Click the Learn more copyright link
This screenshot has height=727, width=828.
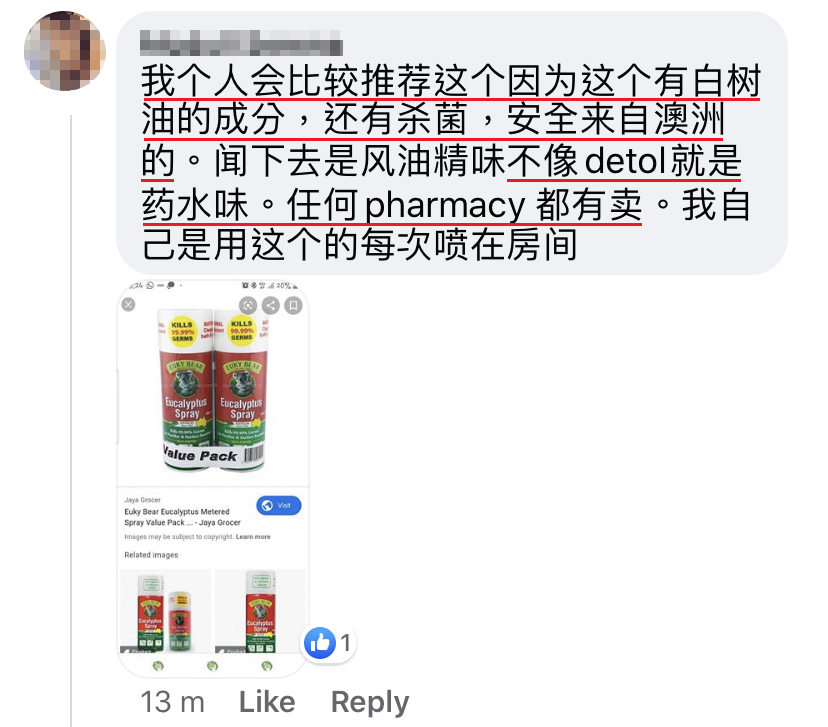coord(253,536)
